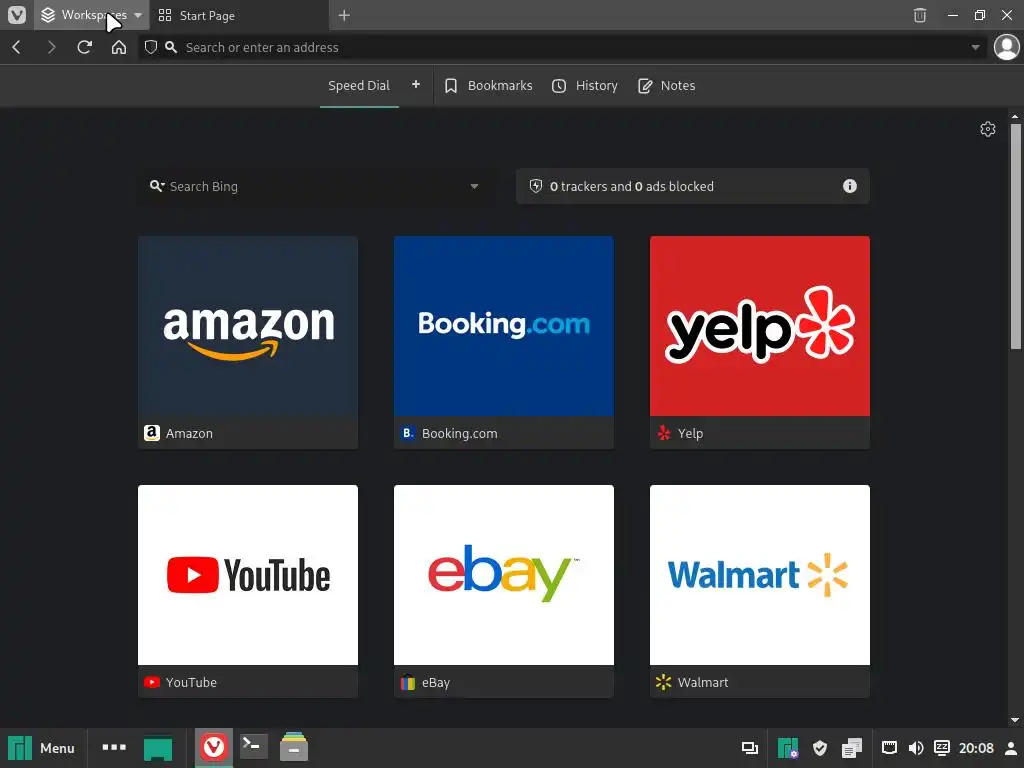1024x768 pixels.
Task: Reload the current page
Action: pos(84,47)
